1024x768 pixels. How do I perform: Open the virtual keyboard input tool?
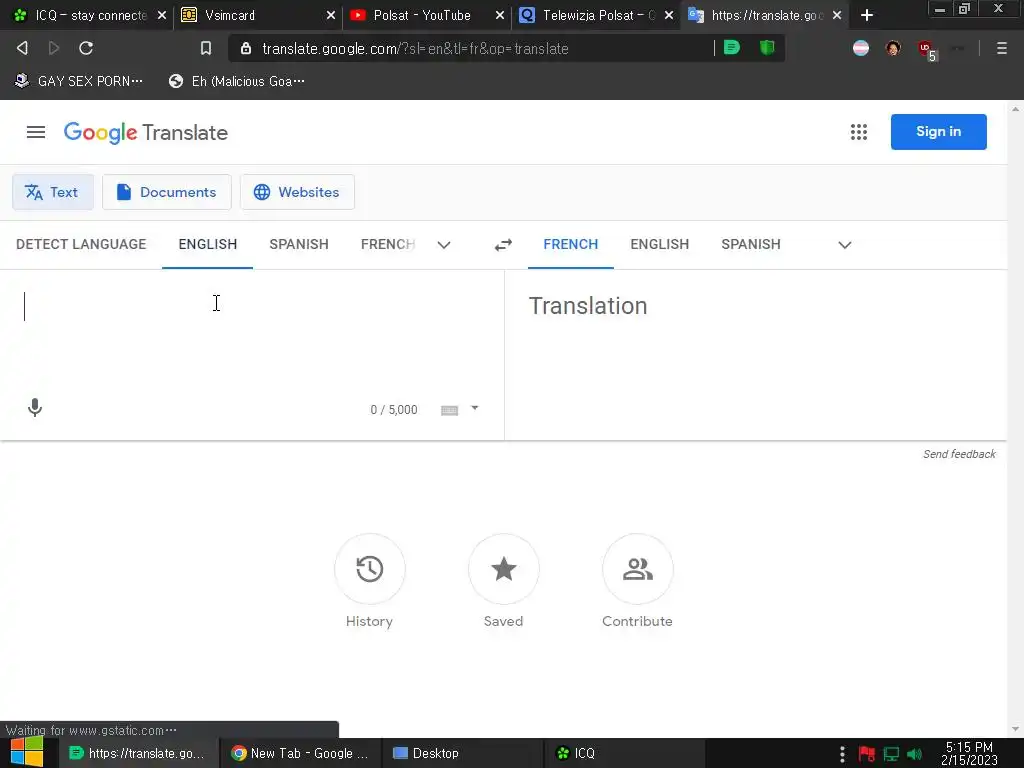(x=449, y=410)
